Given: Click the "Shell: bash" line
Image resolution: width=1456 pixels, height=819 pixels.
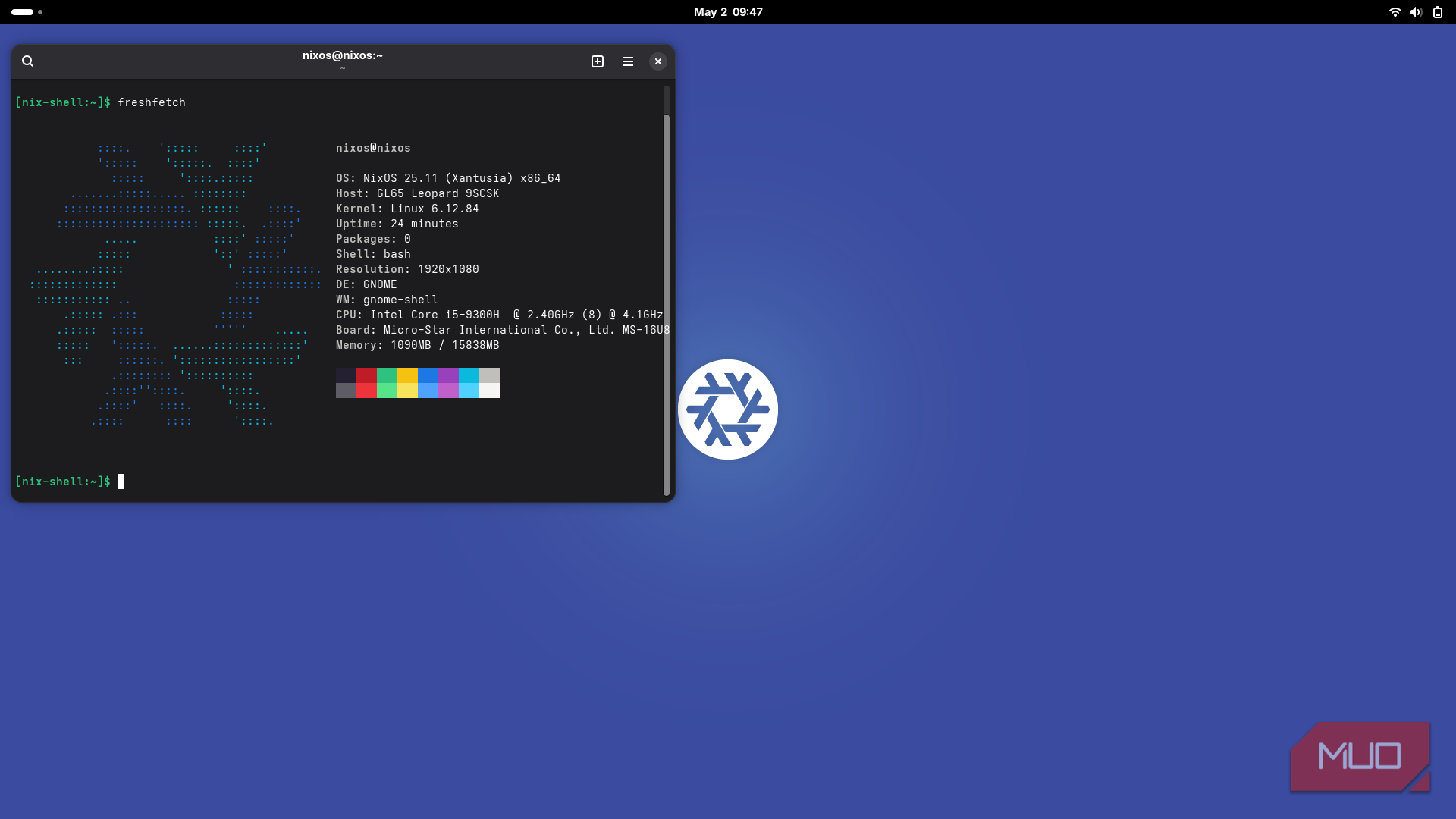Looking at the screenshot, I should (373, 254).
